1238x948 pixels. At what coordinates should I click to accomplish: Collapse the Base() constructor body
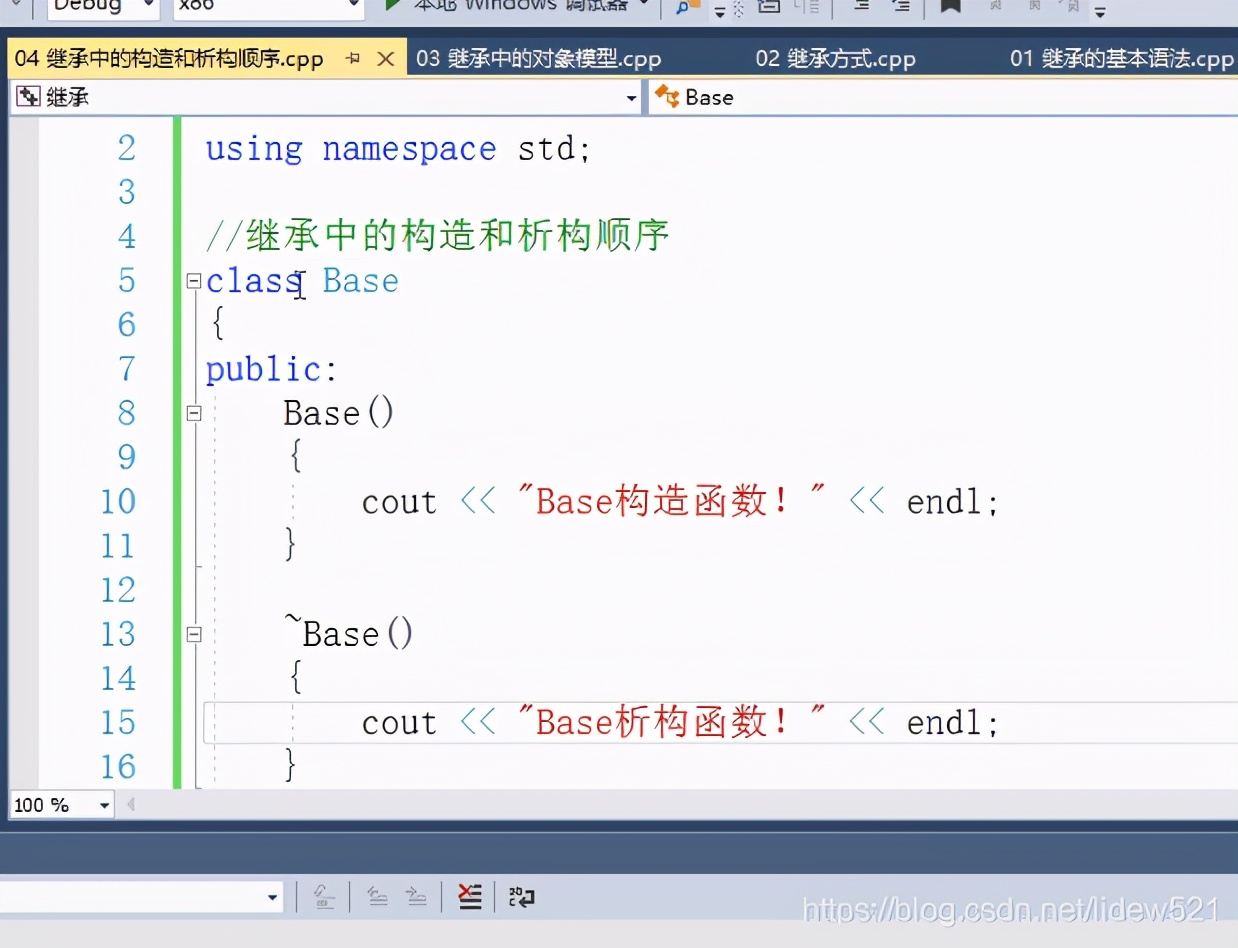click(x=193, y=412)
